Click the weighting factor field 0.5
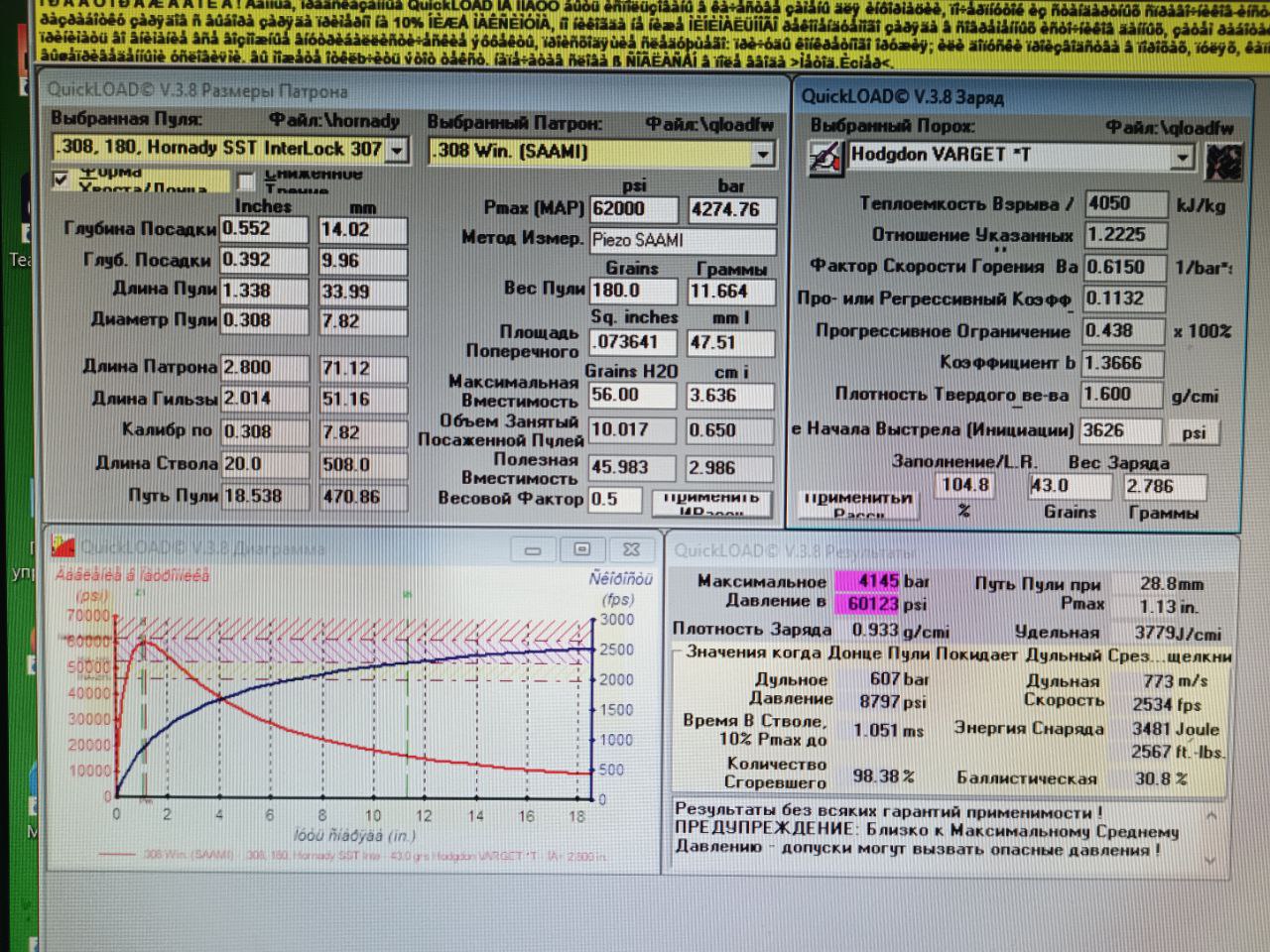This screenshot has width=1270, height=952. (617, 500)
